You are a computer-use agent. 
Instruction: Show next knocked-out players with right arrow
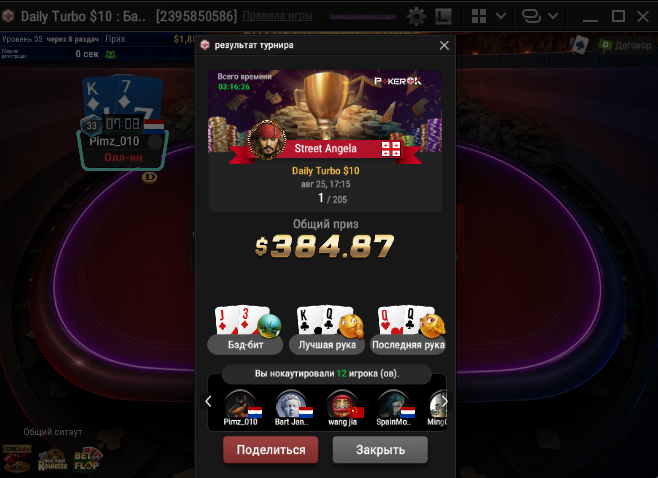click(x=444, y=402)
